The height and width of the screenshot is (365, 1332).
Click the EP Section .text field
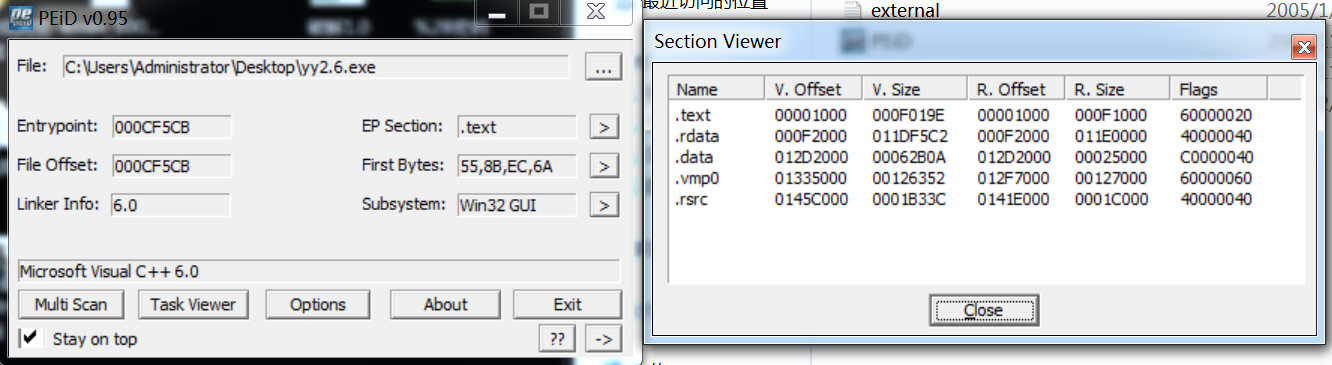[516, 127]
